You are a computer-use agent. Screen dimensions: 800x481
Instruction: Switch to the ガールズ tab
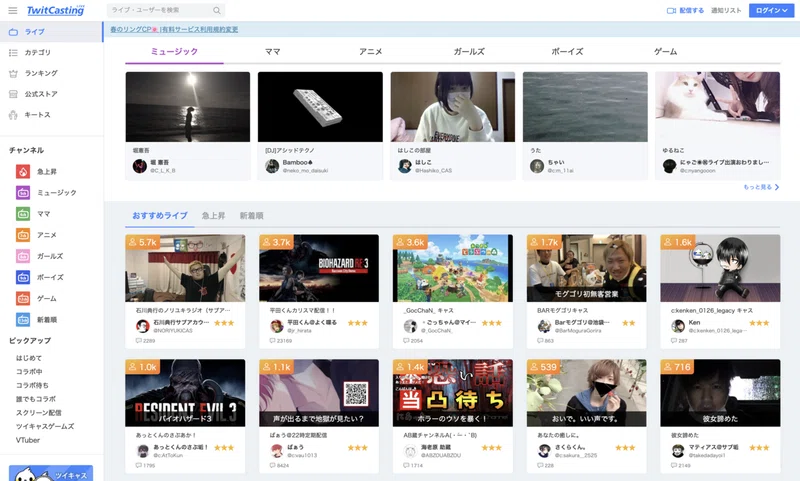469,52
